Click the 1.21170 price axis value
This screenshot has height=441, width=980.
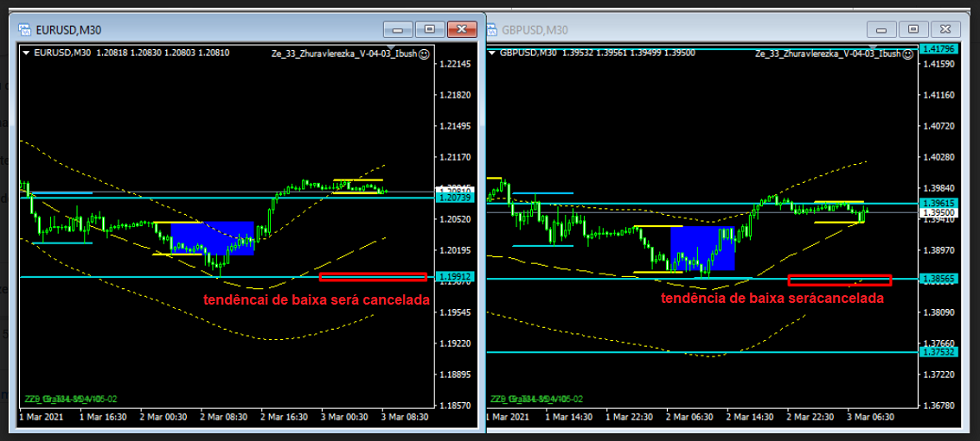point(456,157)
